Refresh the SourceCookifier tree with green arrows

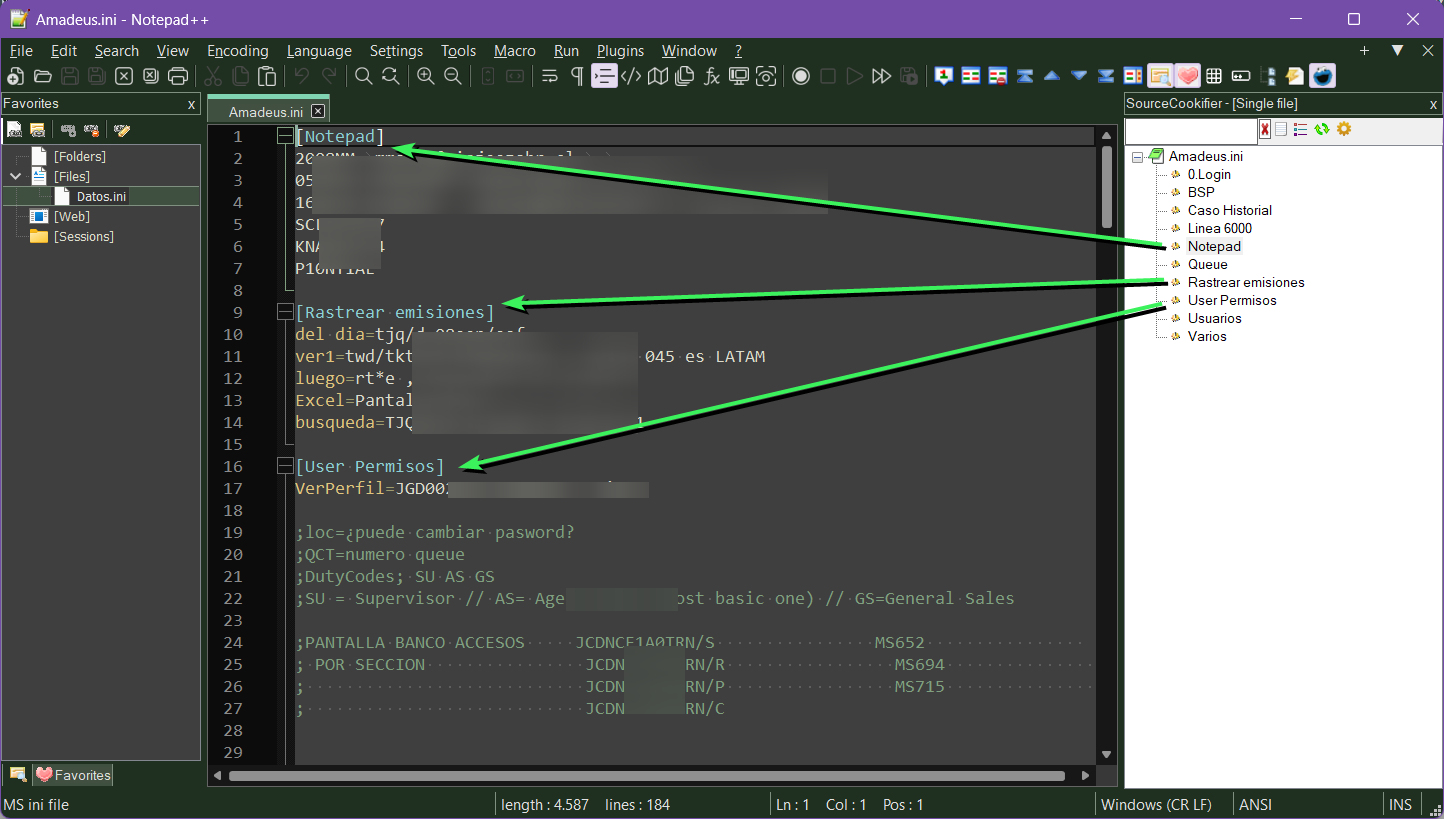tap(1322, 129)
